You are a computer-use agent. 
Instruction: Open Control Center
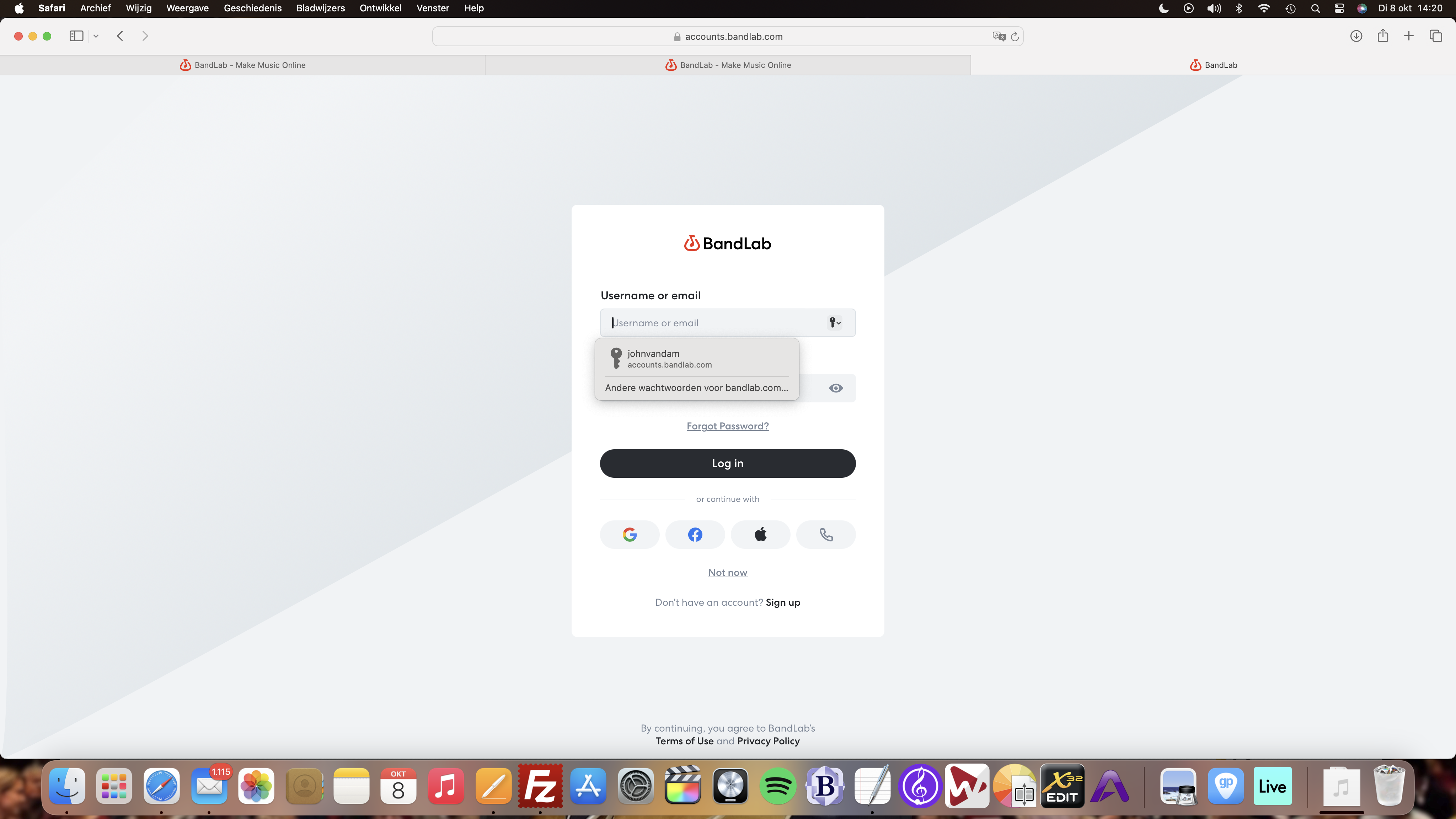point(1339,9)
